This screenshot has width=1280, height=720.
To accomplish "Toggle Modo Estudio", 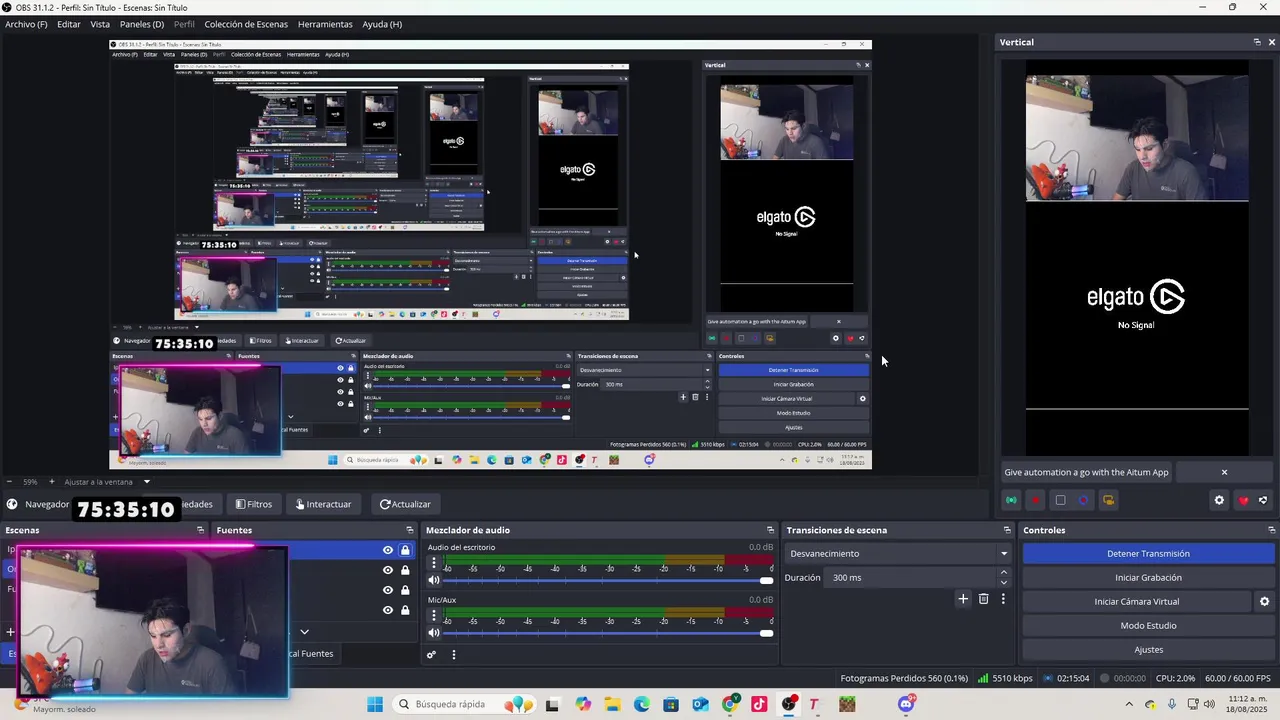I will click(x=1148, y=626).
